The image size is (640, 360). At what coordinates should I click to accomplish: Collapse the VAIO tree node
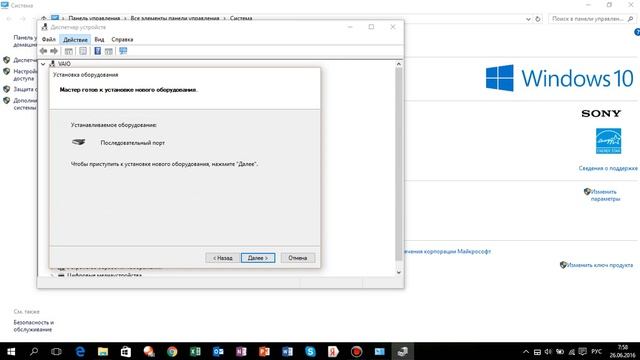pos(43,64)
